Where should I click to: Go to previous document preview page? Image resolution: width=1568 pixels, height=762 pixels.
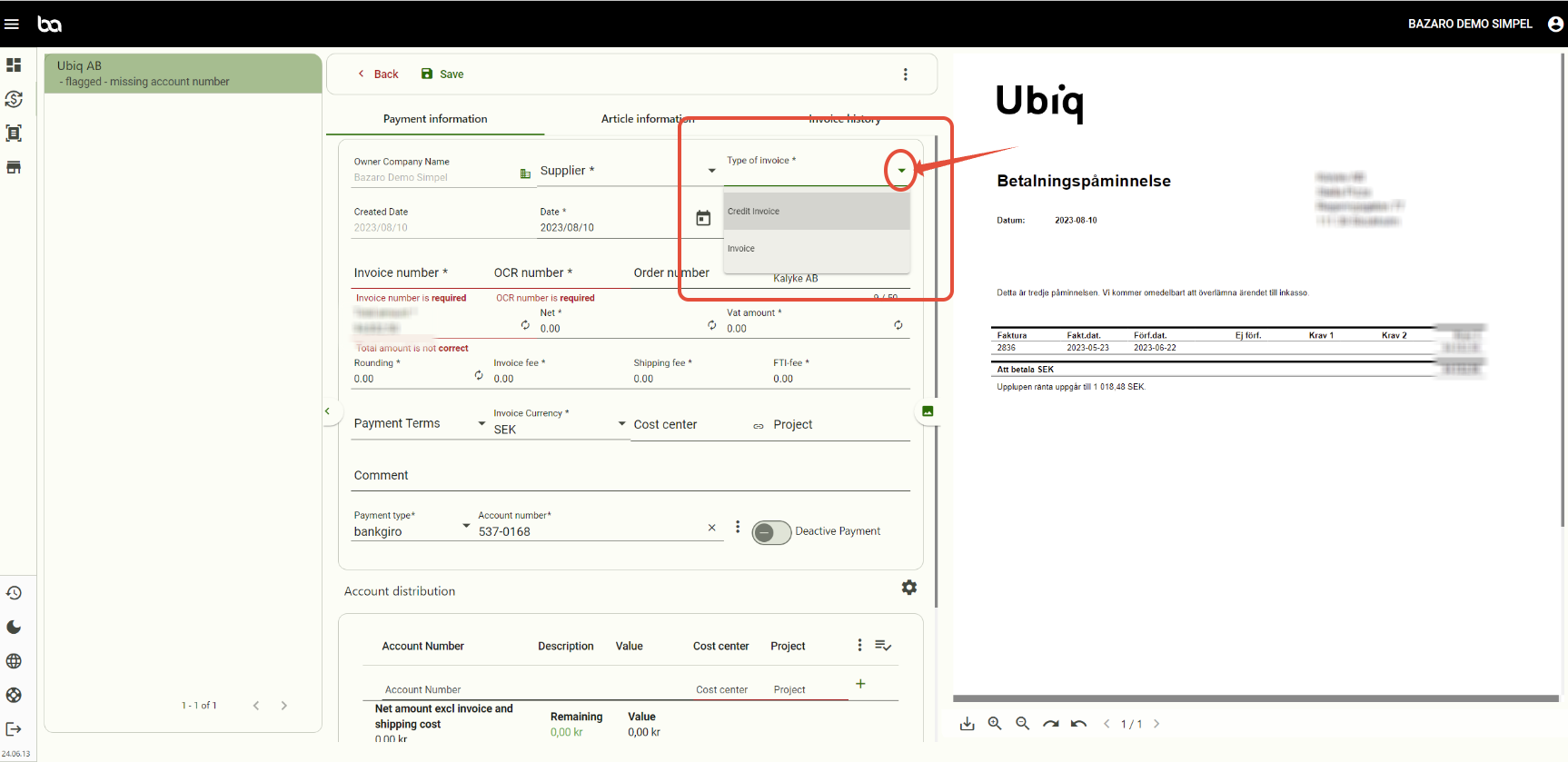coord(1107,724)
